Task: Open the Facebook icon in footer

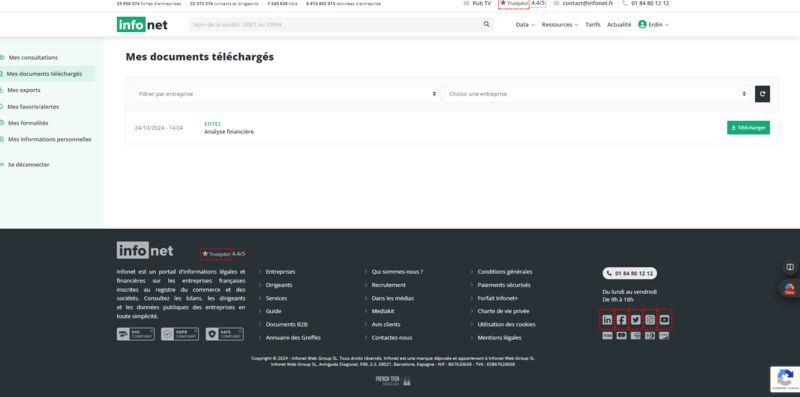Action: [x=621, y=320]
